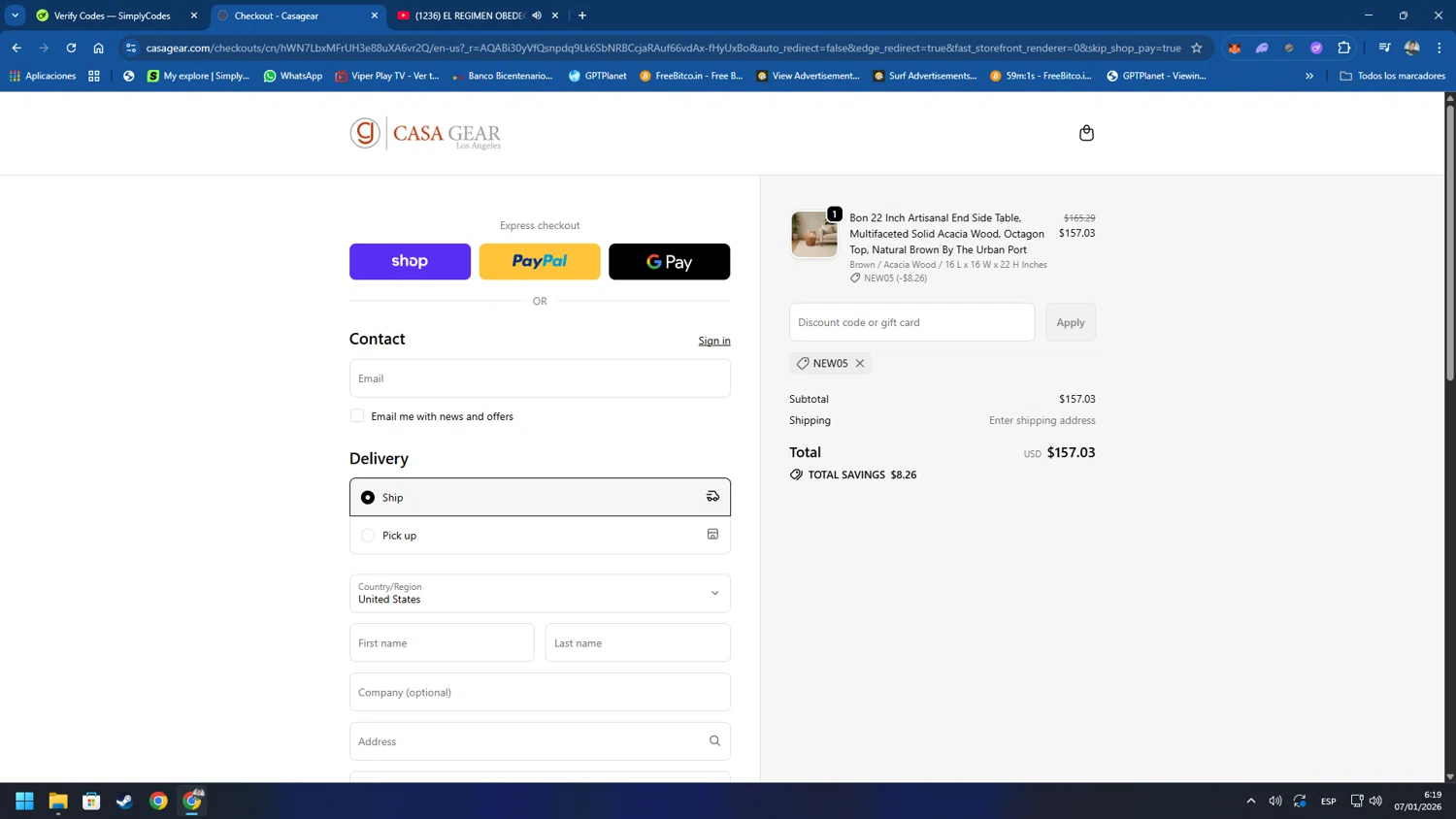Image resolution: width=1456 pixels, height=819 pixels.
Task: Mute the YouTube tab audio icon
Action: click(x=537, y=16)
